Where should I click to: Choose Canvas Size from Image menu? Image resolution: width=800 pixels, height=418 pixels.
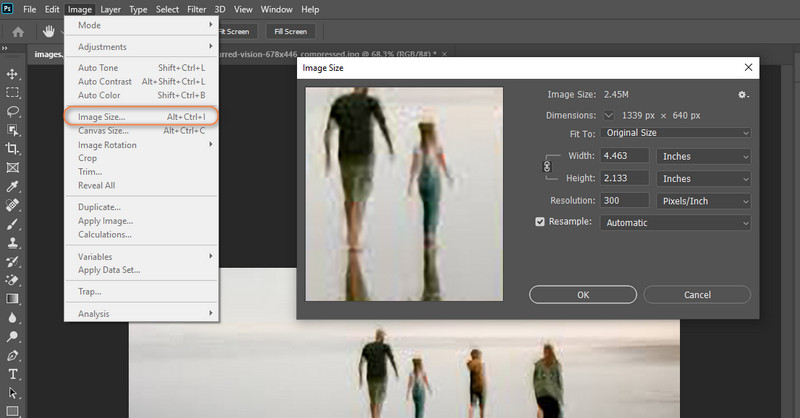click(103, 131)
